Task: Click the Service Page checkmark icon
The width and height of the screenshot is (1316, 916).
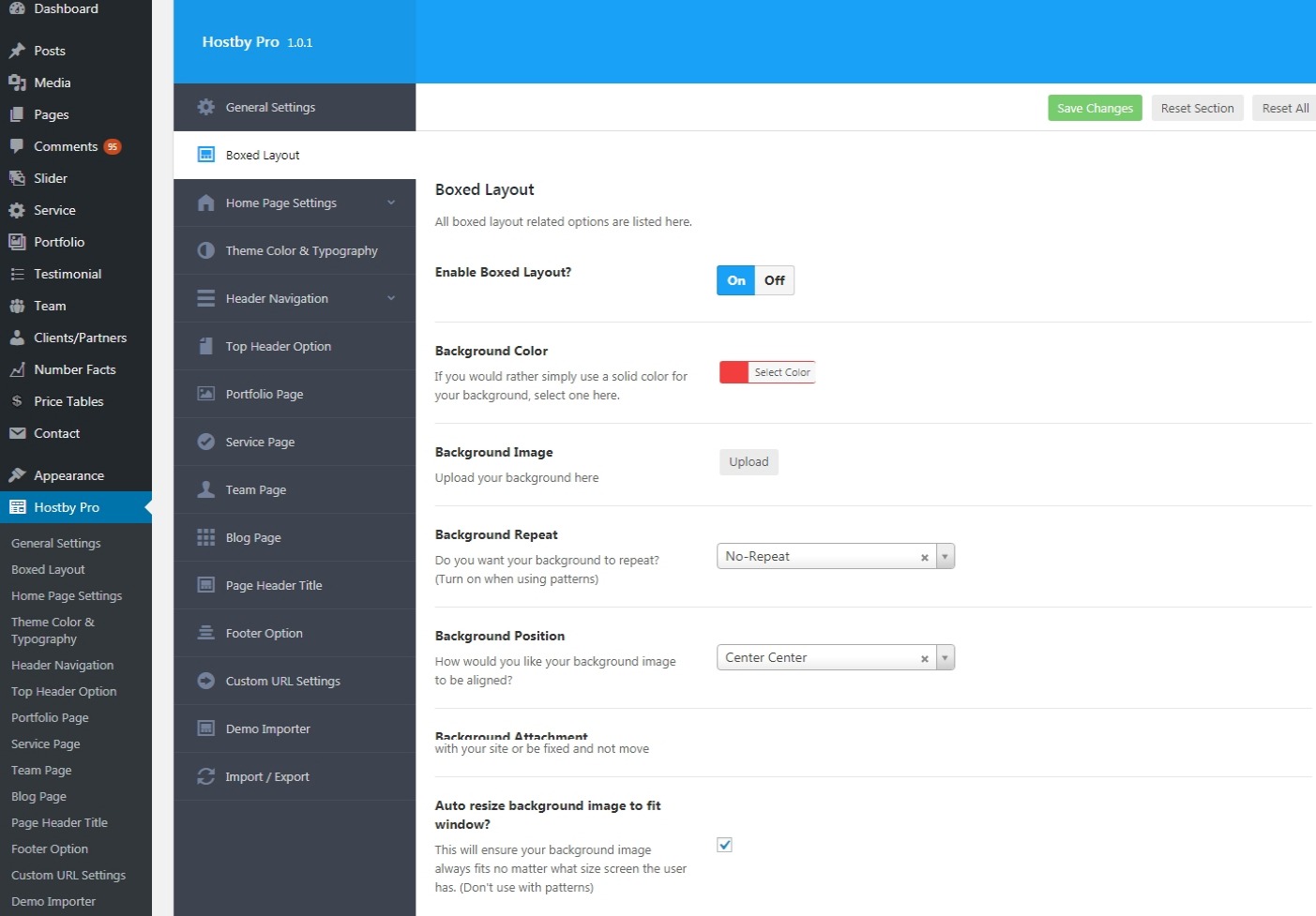Action: coord(206,442)
